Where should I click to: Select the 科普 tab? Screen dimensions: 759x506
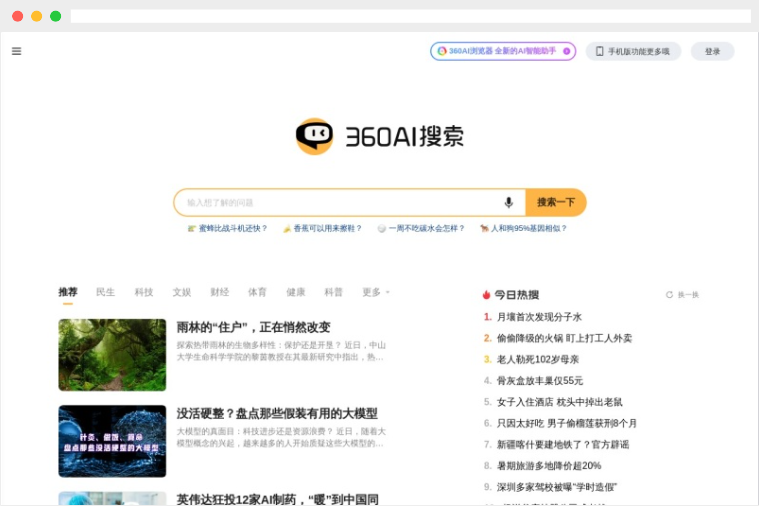pos(334,292)
